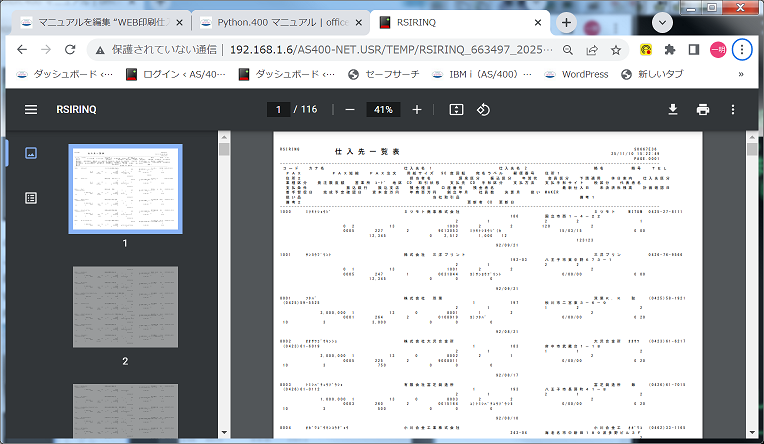Click the fit to page icon
Screen dimensions: 764x444
point(456,109)
